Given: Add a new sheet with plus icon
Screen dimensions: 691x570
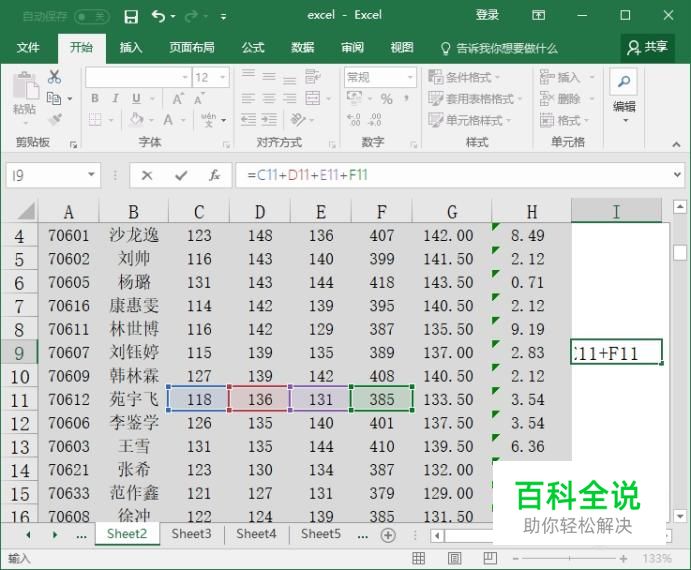Looking at the screenshot, I should coord(388,535).
